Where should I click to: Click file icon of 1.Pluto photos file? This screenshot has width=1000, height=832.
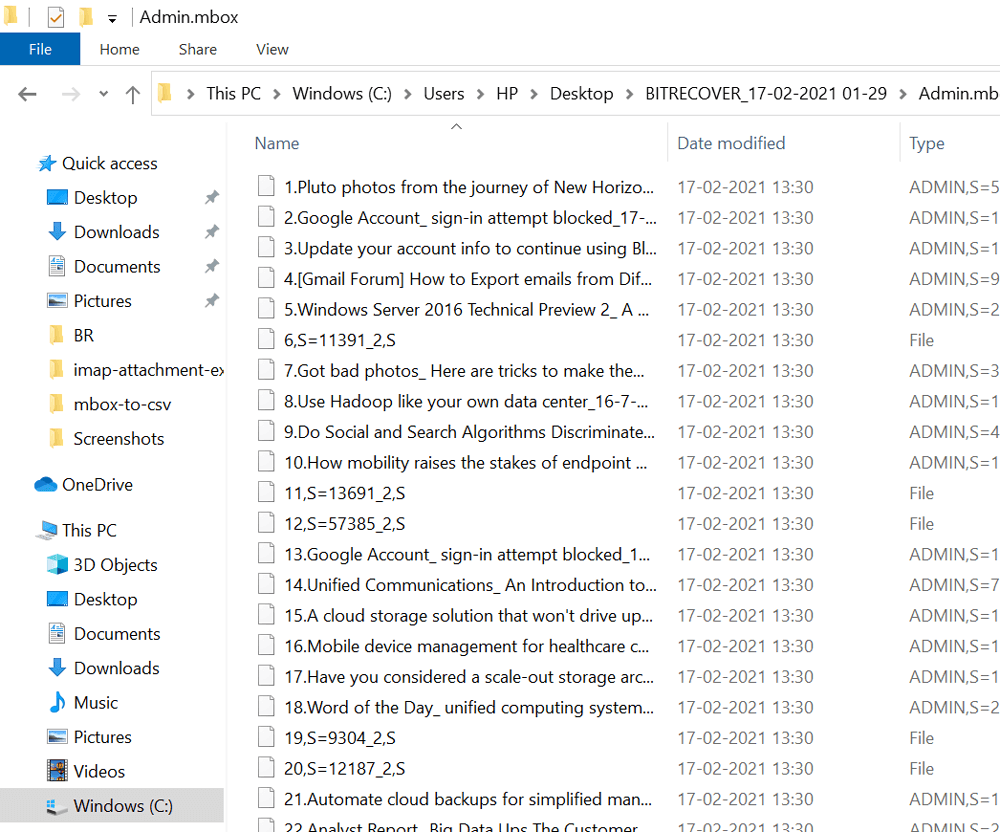pyautogui.click(x=266, y=186)
